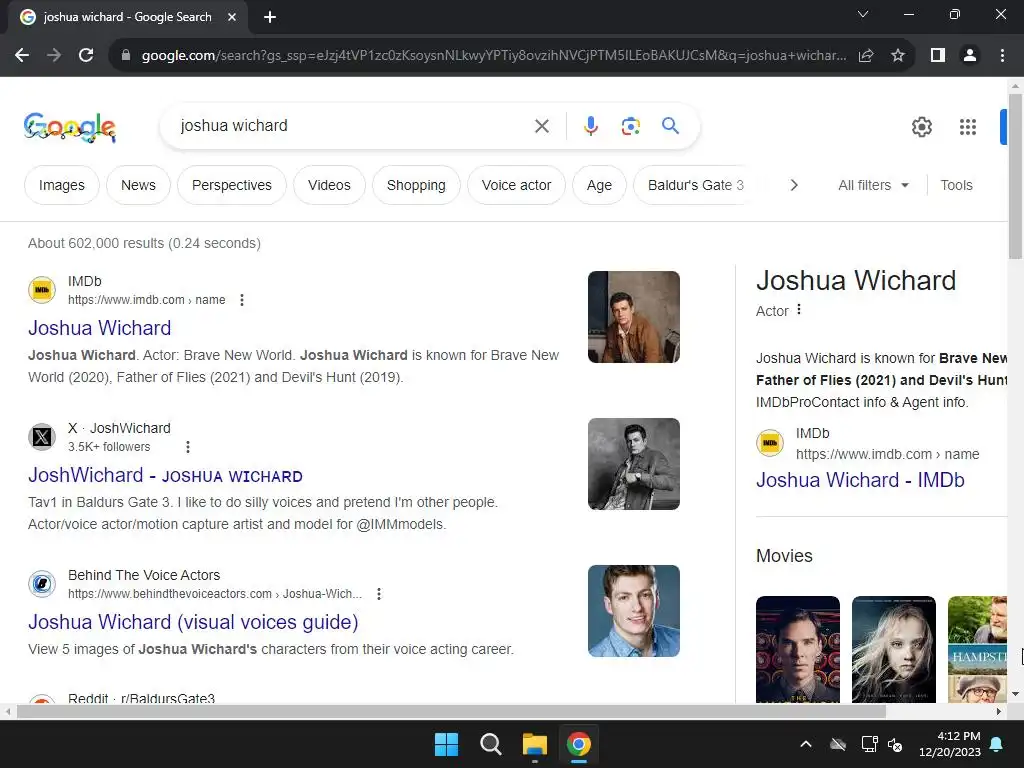The height and width of the screenshot is (768, 1024).
Task: Open Google quick settings gear
Action: pyautogui.click(x=921, y=127)
